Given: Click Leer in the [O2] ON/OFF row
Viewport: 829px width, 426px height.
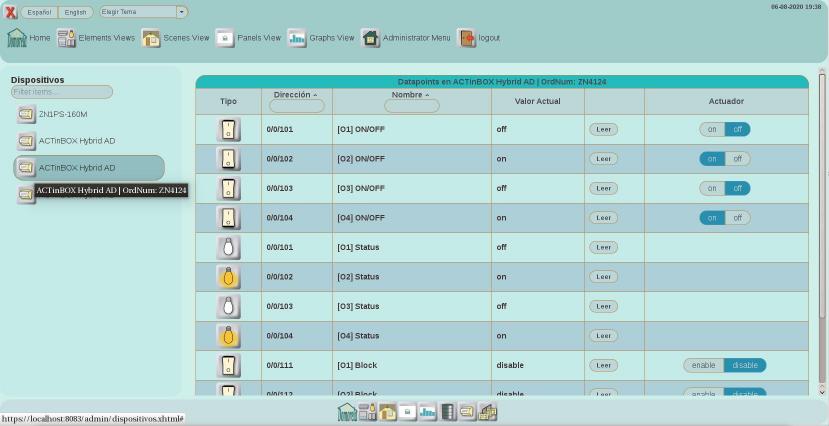Looking at the screenshot, I should click(604, 159).
